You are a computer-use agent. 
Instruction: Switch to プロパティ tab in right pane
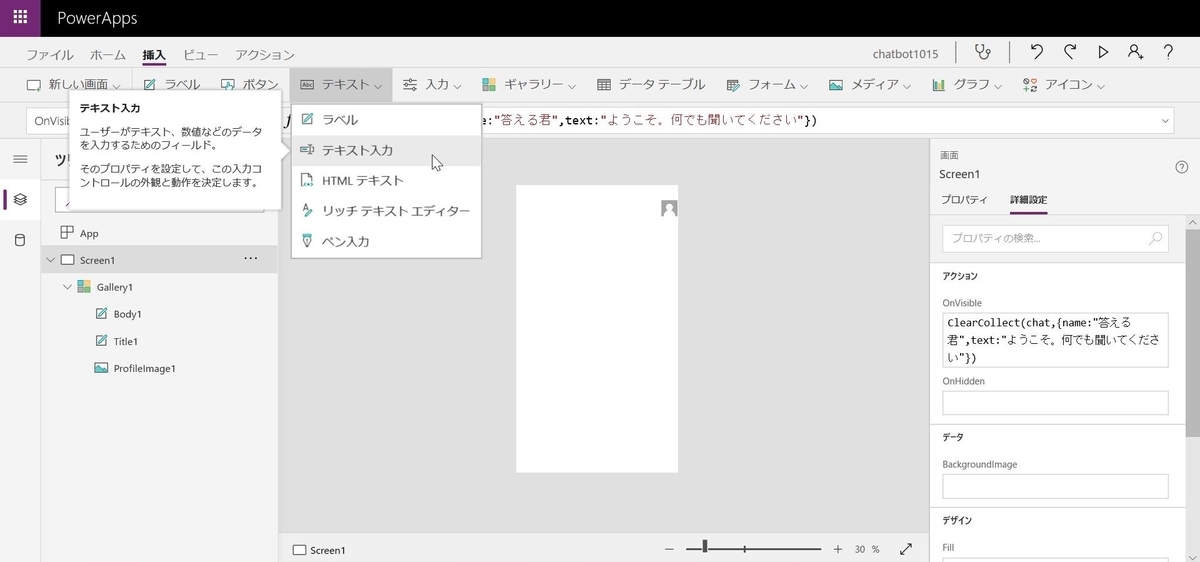964,200
